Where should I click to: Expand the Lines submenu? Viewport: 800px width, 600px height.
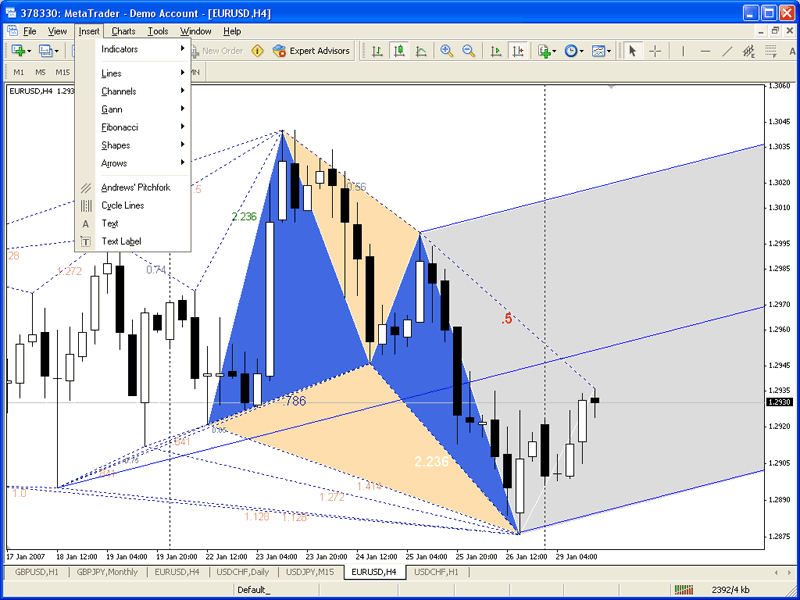coord(133,73)
